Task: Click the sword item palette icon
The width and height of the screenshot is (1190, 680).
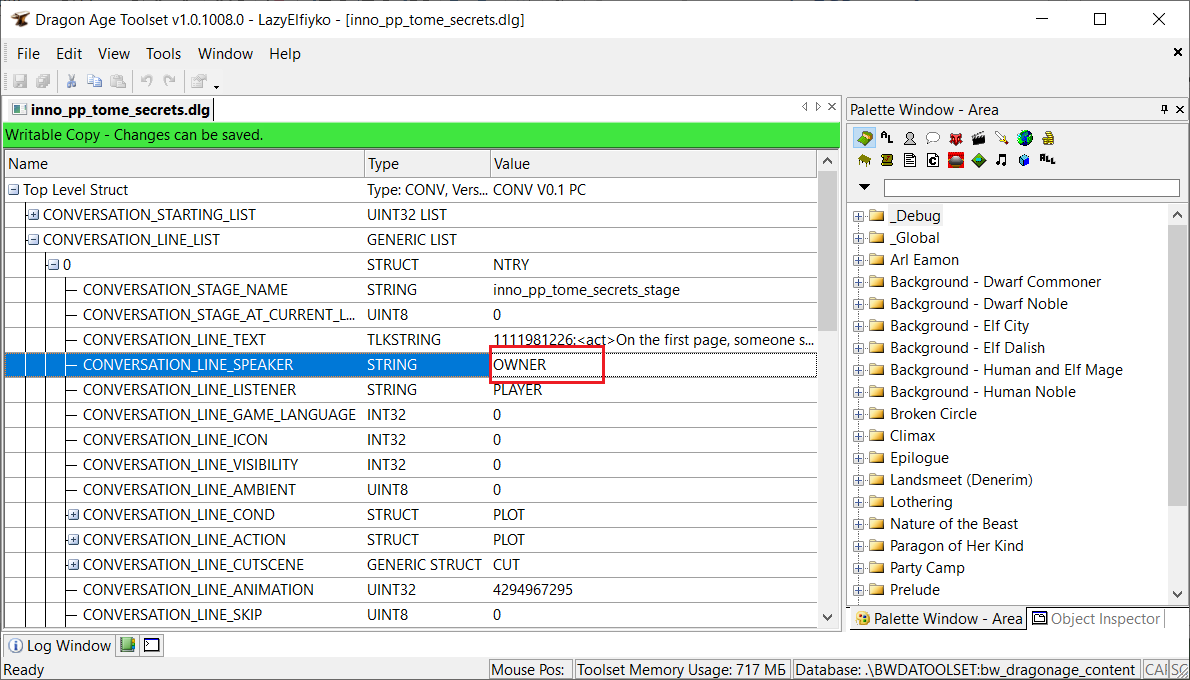Action: (x=1001, y=138)
